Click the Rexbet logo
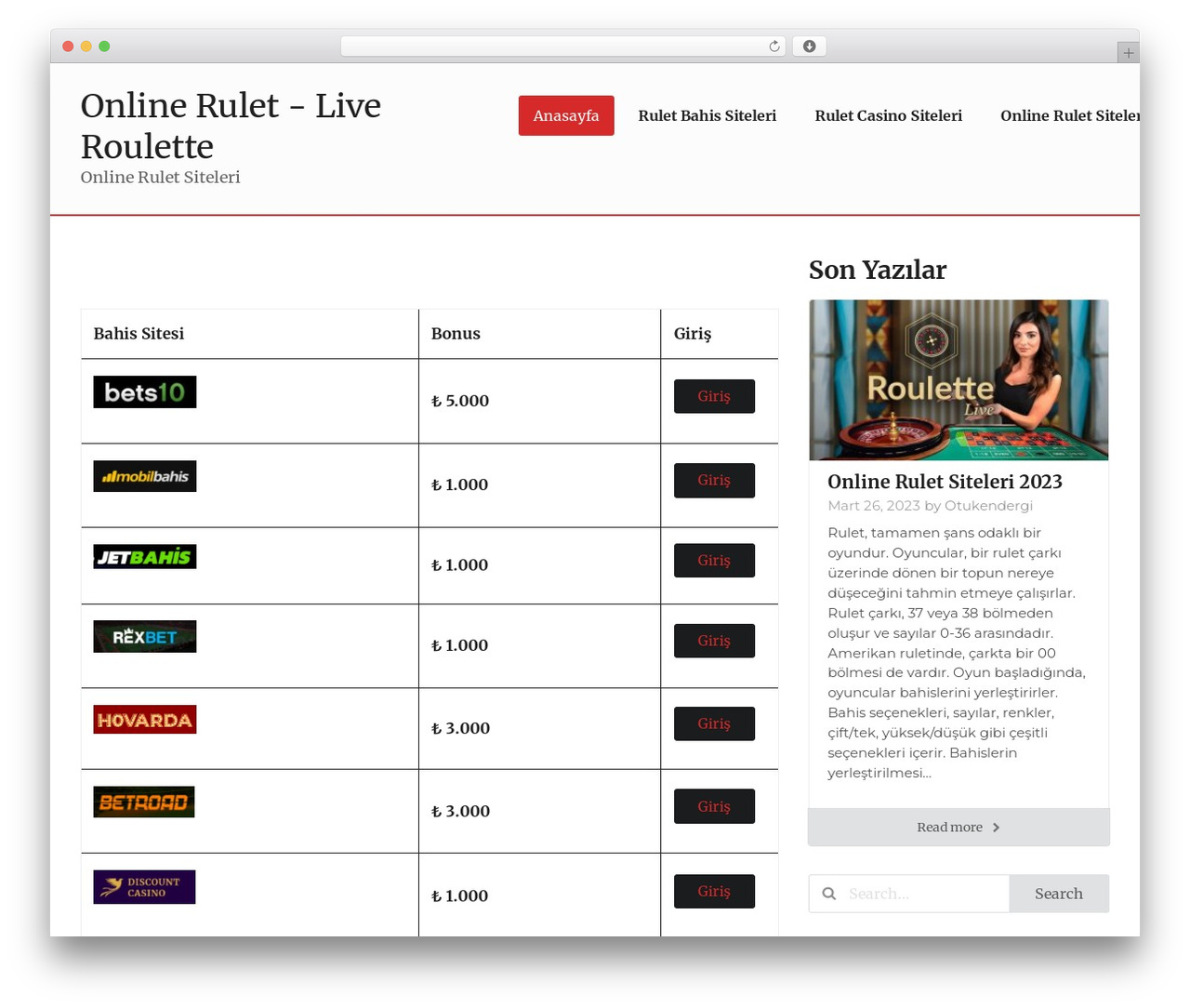 click(x=144, y=636)
